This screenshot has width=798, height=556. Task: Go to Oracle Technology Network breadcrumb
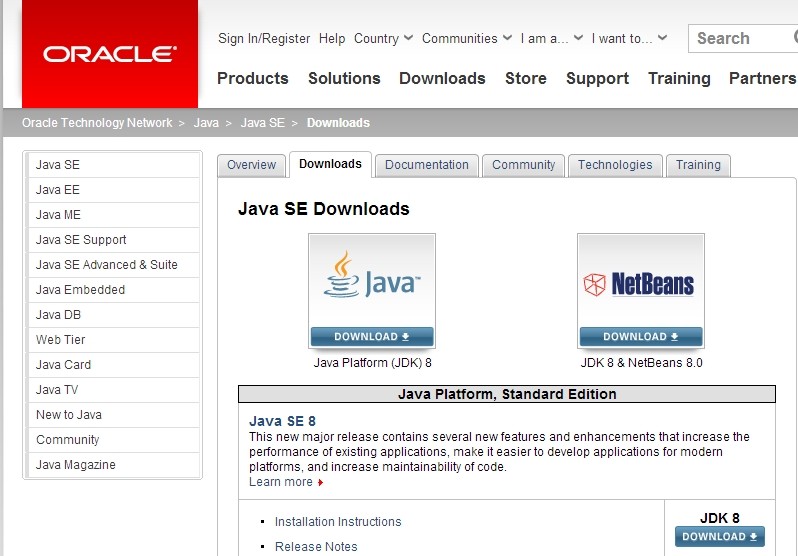pyautogui.click(x=97, y=123)
